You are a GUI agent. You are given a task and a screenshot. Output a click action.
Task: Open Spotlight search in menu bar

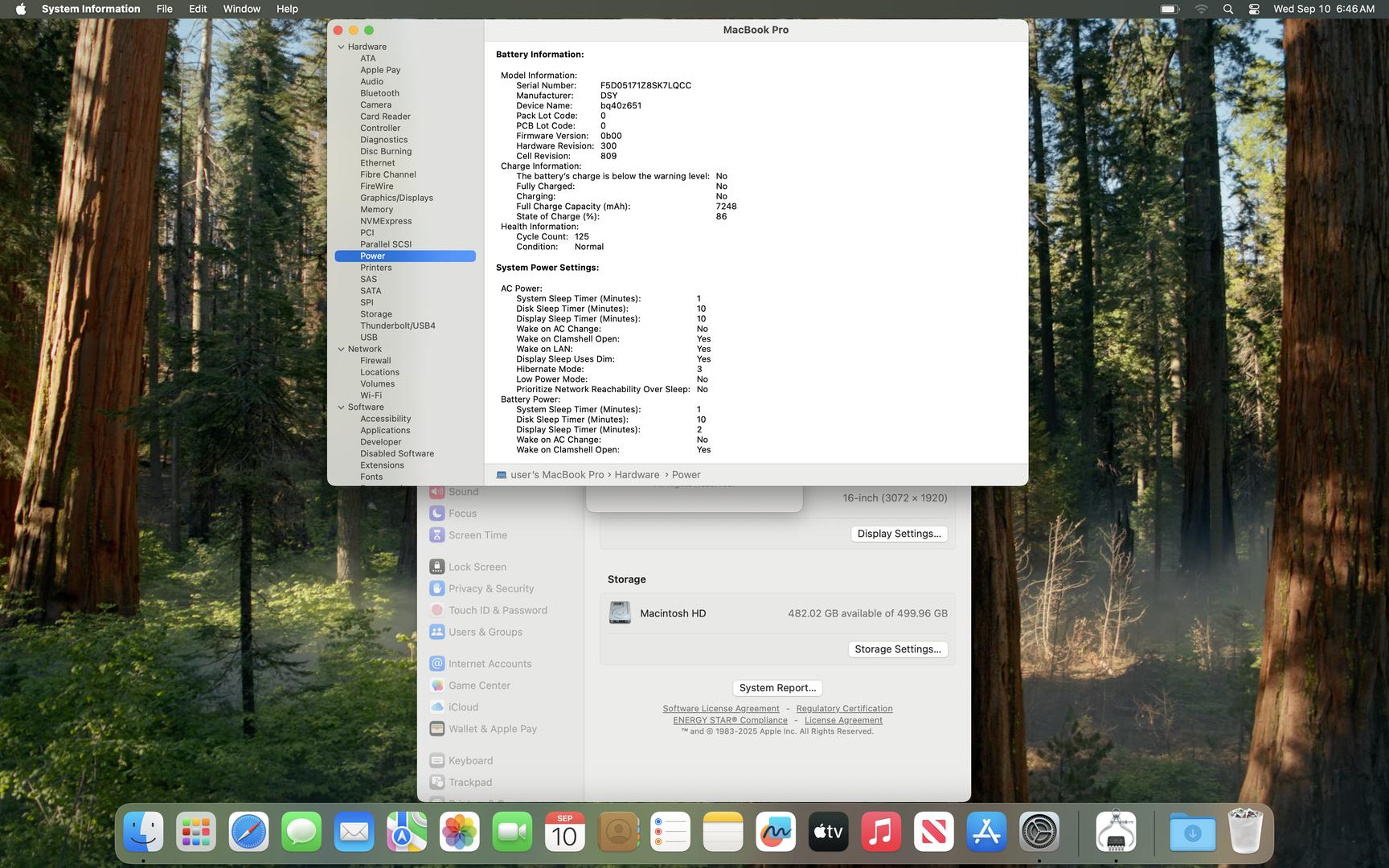tap(1227, 9)
